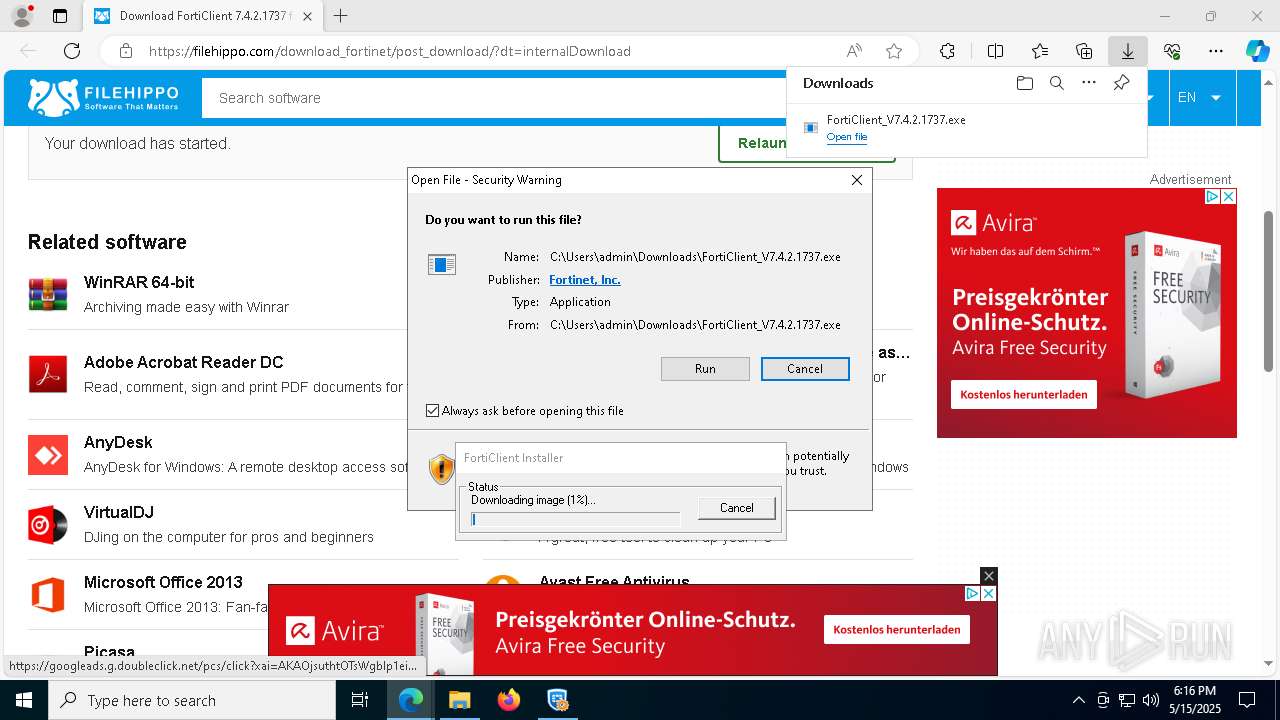Click the browser refresh icon

(x=72, y=51)
